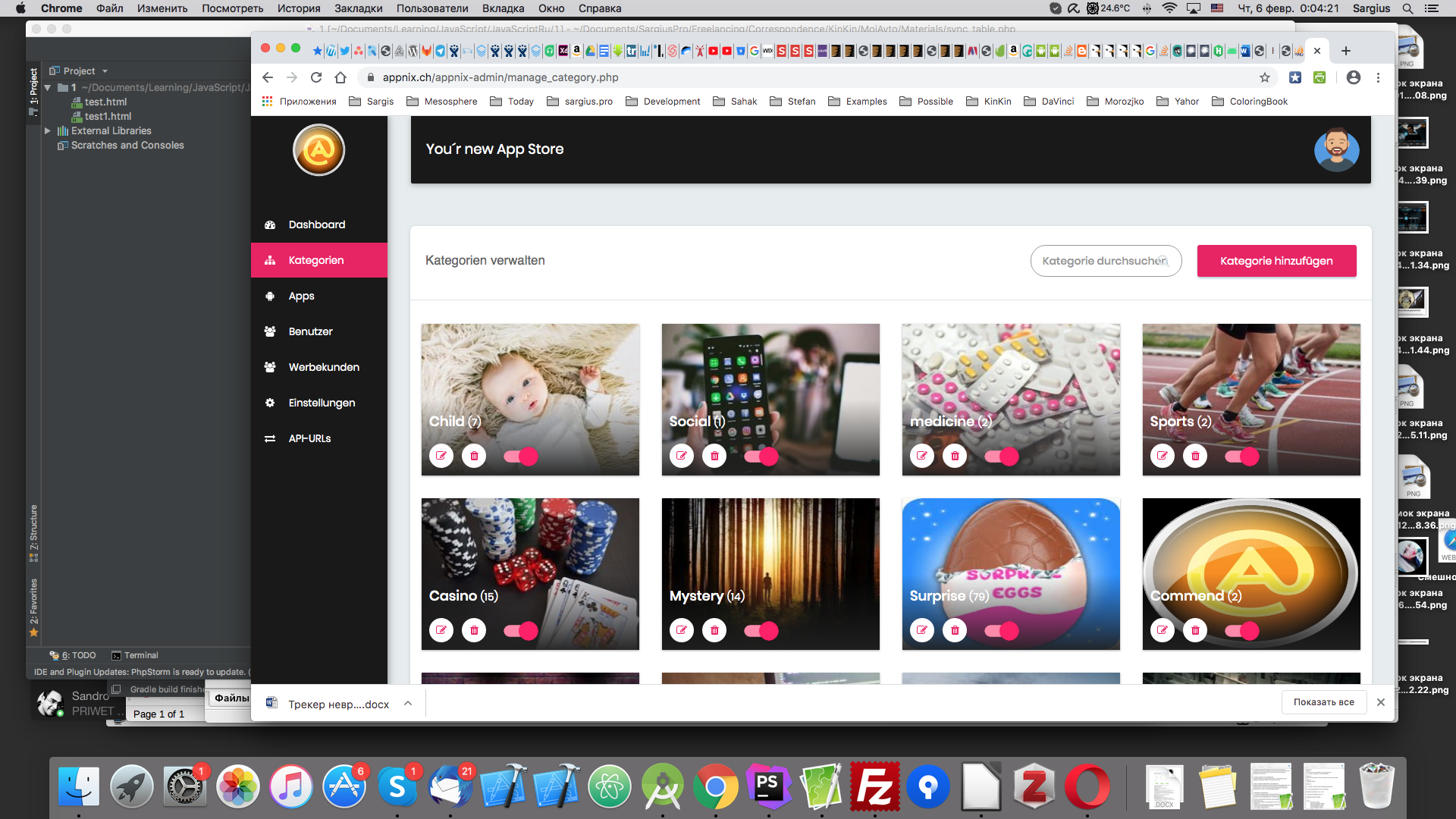The height and width of the screenshot is (819, 1456).
Task: Click the Kategorie hinzufügen button
Action: point(1276,261)
